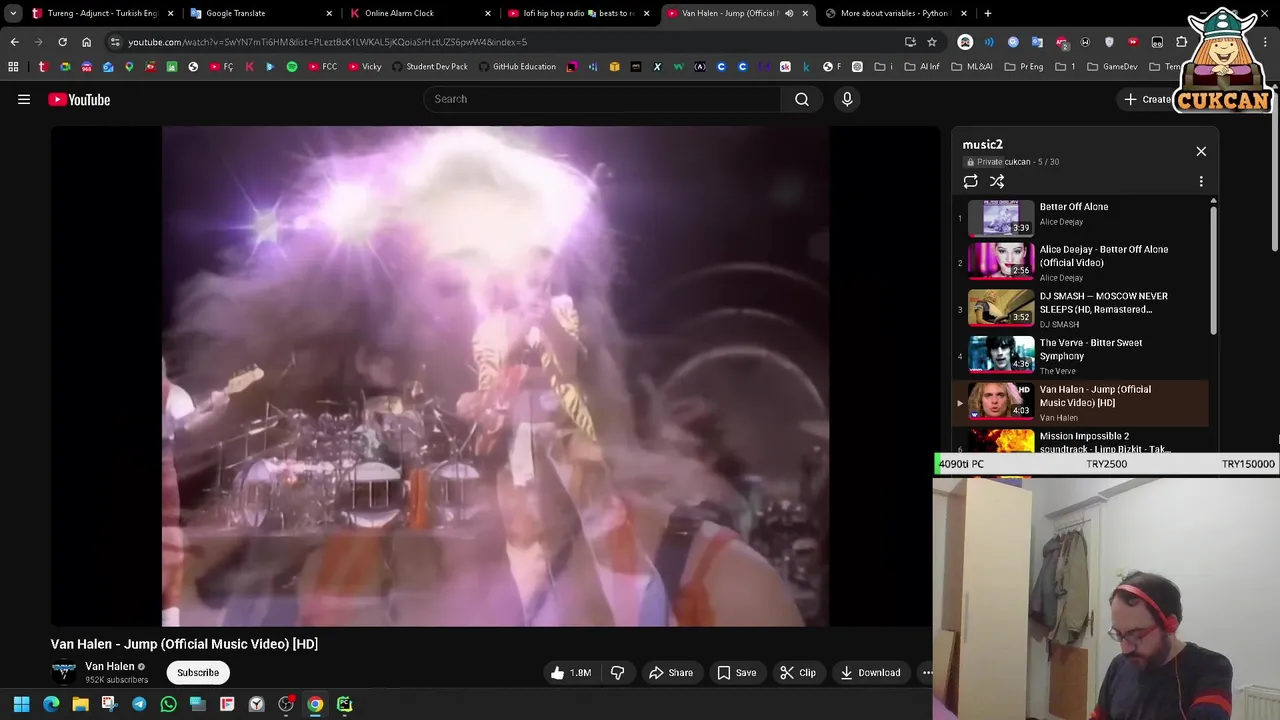Play Mission Impossible 2 soundtrack item
Viewport: 1280px width, 720px height.
click(1082, 441)
